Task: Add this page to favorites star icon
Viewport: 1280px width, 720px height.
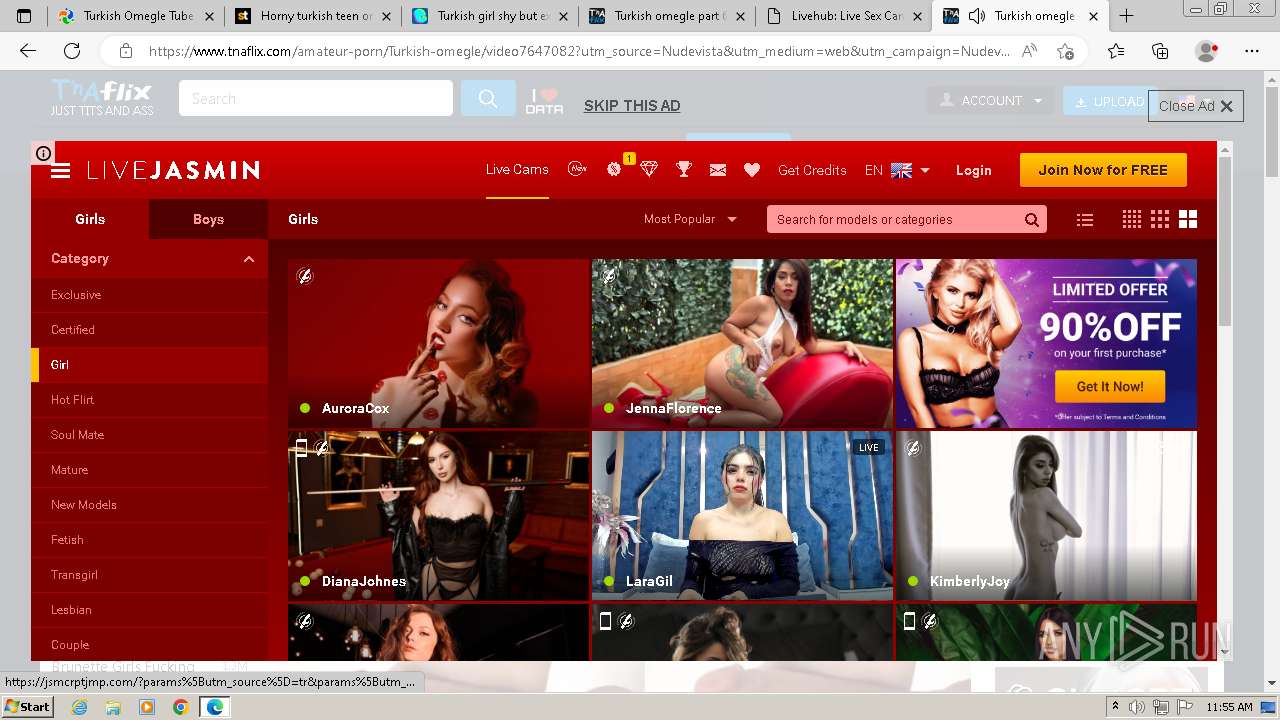Action: (1065, 51)
